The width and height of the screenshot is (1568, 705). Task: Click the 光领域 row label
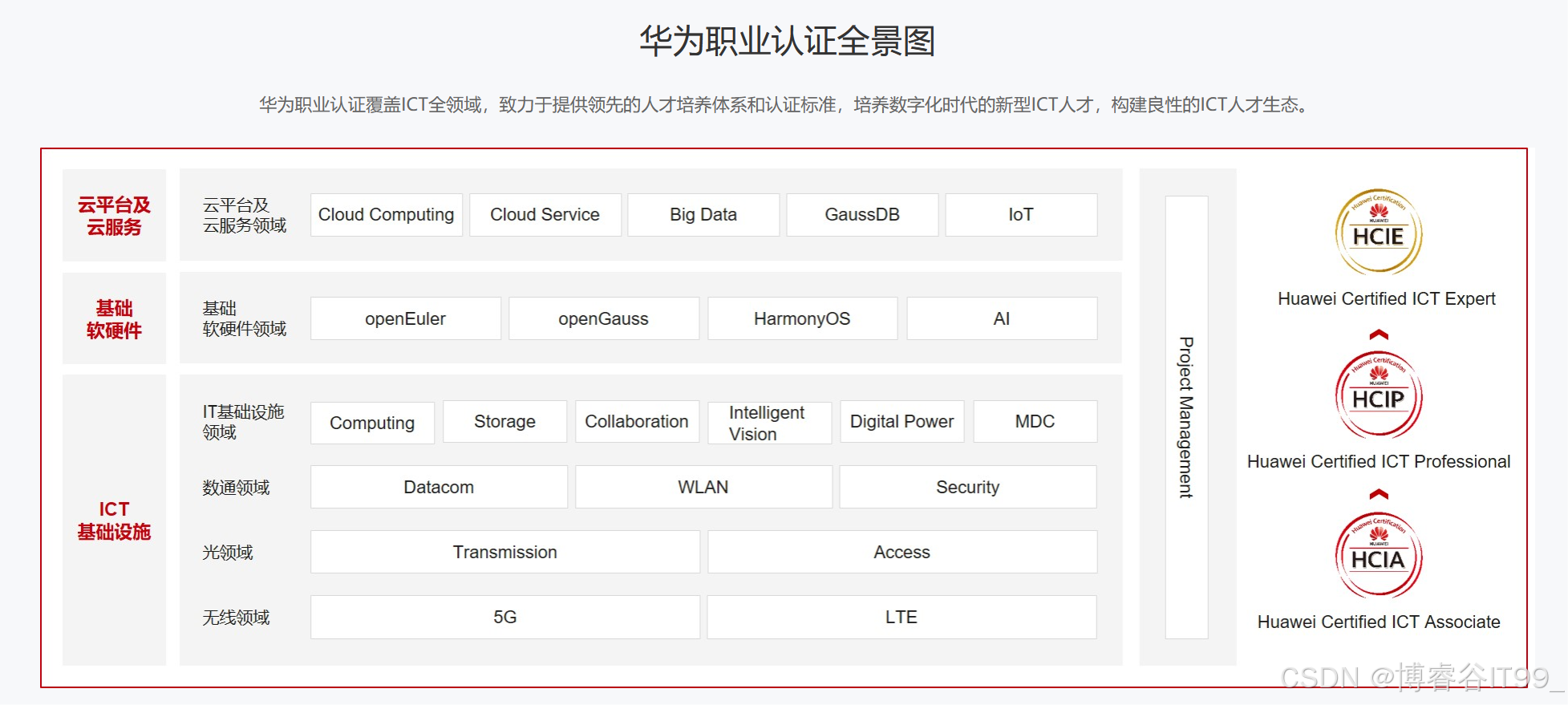[228, 553]
